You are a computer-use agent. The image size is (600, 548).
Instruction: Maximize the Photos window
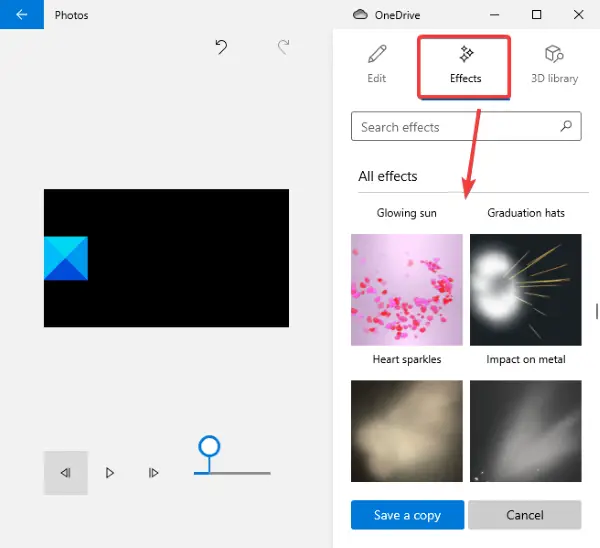[x=536, y=15]
